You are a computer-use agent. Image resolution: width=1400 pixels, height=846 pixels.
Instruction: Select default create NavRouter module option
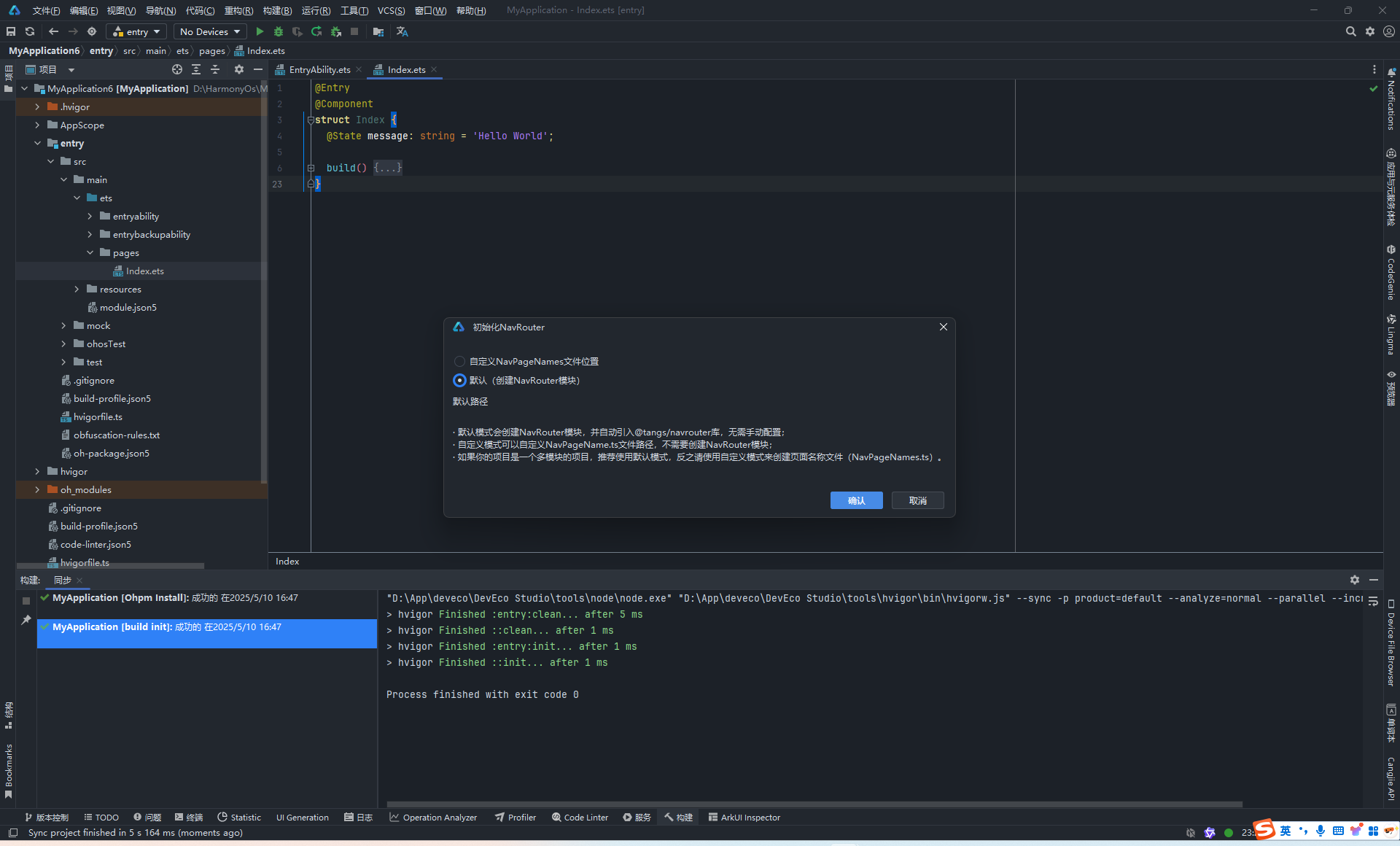pyautogui.click(x=459, y=381)
